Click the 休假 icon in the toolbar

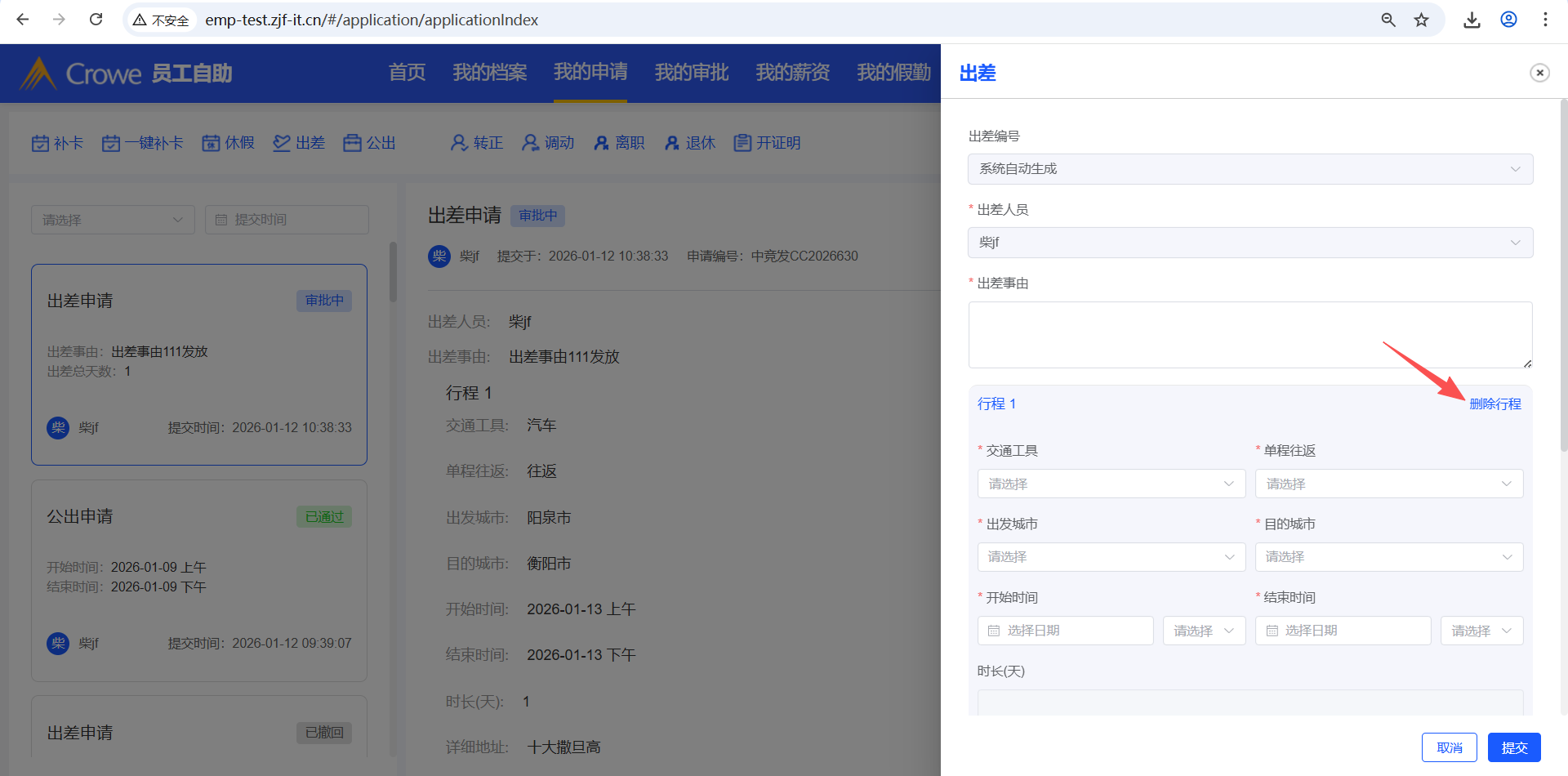pos(211,144)
